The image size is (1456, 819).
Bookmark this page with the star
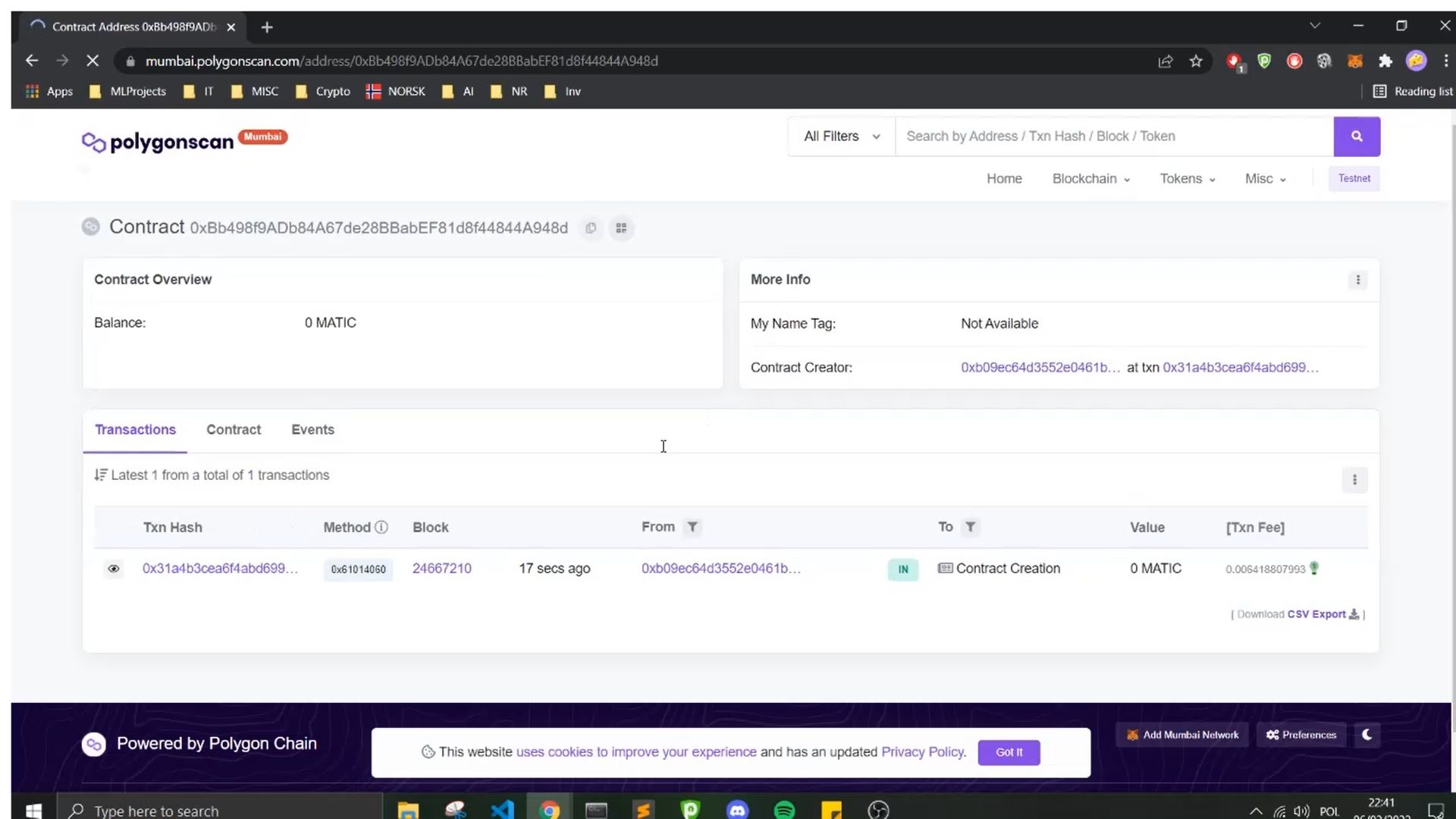coord(1196,61)
